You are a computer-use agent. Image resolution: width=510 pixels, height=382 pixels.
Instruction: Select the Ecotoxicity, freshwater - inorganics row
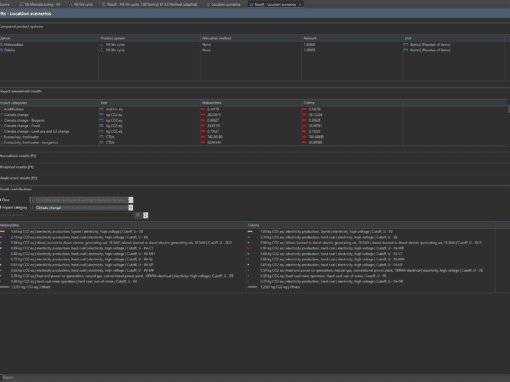(253, 142)
